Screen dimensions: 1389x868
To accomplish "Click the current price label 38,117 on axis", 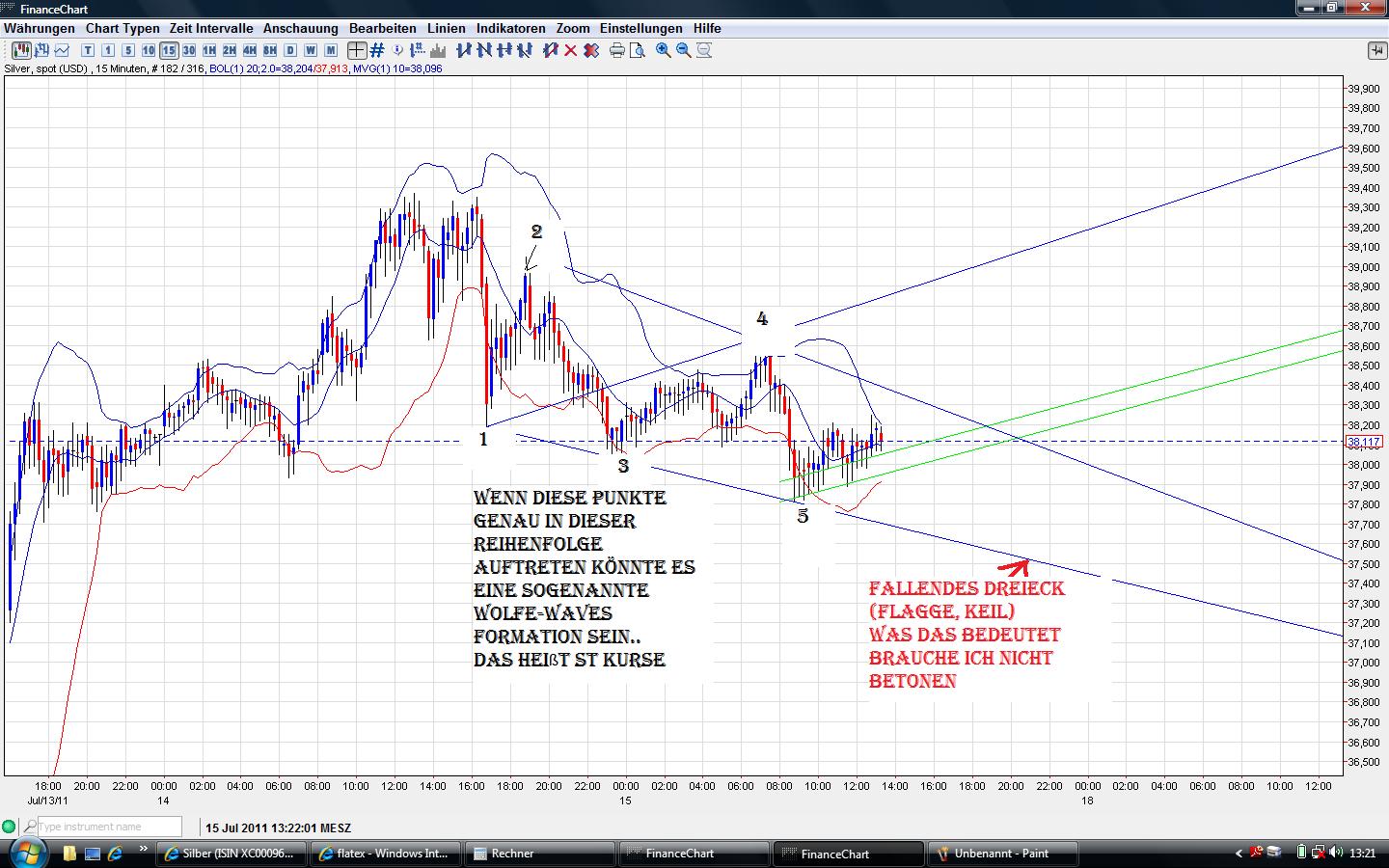I will pyautogui.click(x=1363, y=442).
